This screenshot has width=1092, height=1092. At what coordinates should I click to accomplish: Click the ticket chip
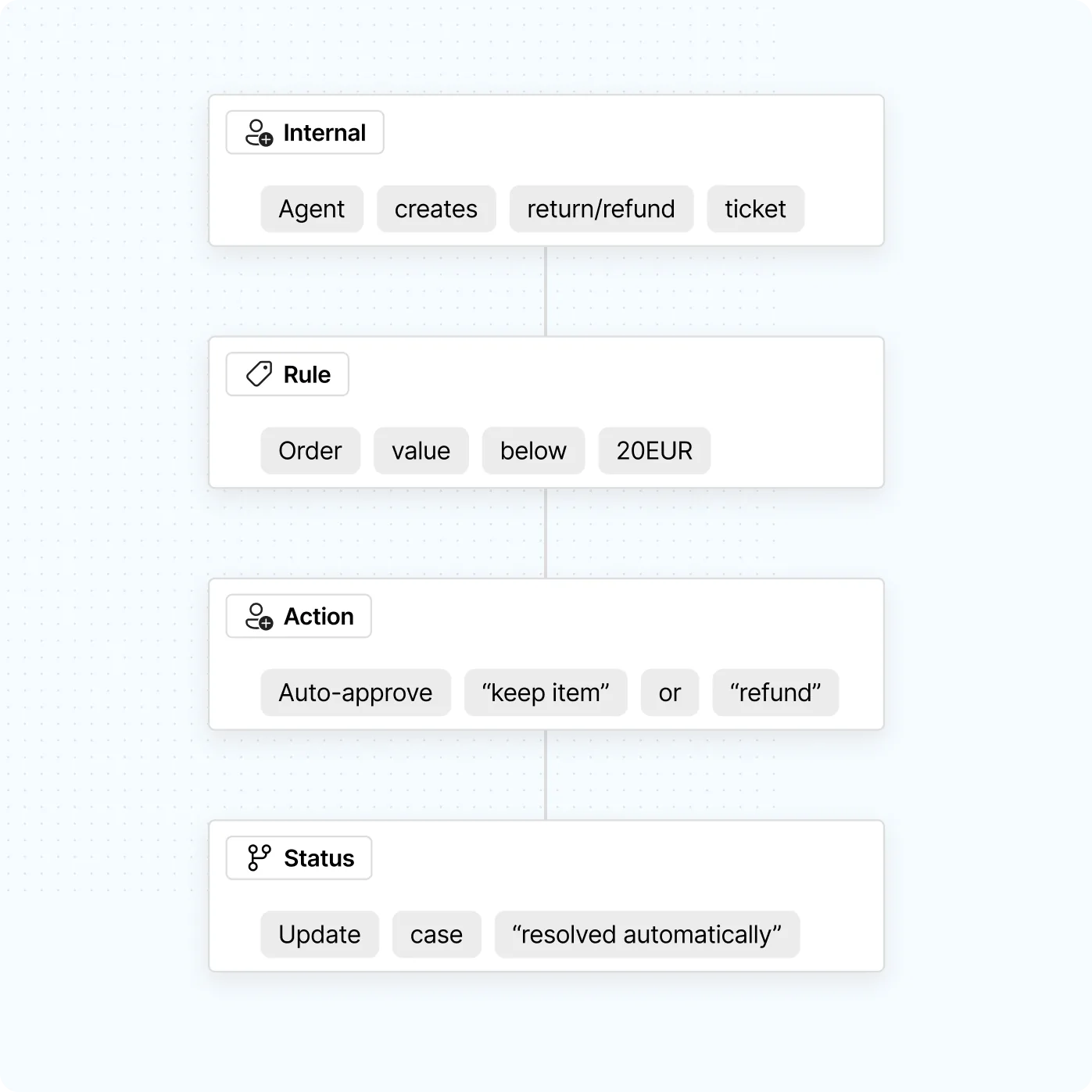tap(755, 209)
